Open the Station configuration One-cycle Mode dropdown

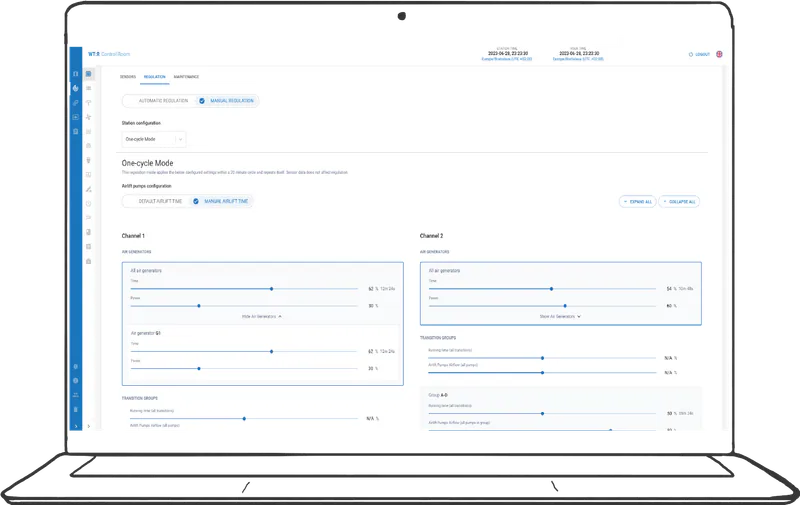pos(153,140)
